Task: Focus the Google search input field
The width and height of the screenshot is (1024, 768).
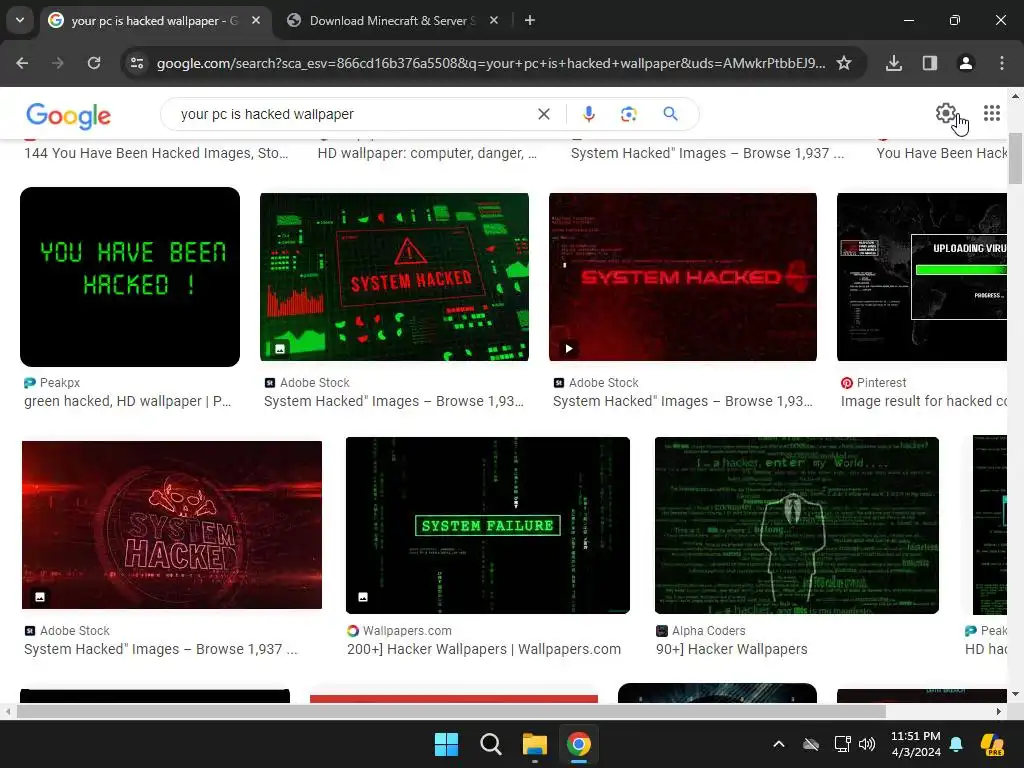Action: coord(353,114)
